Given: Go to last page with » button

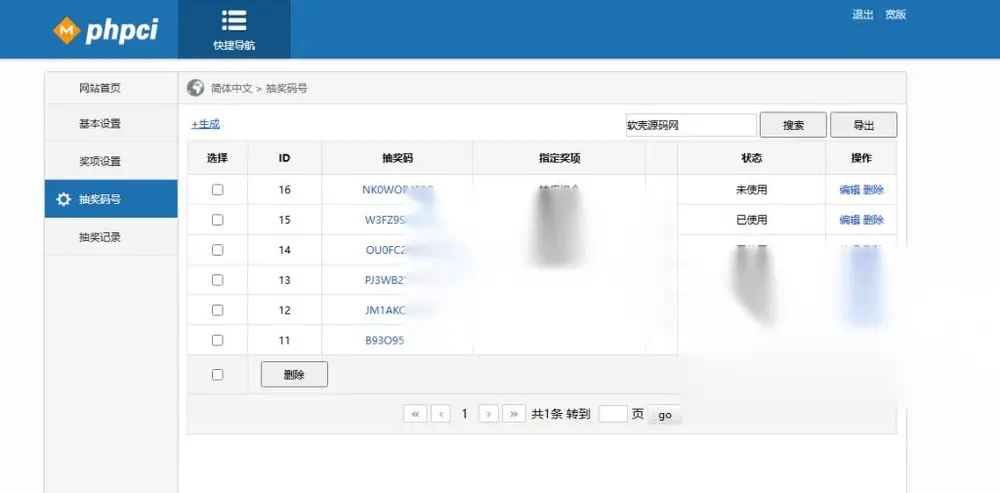Looking at the screenshot, I should click(514, 414).
